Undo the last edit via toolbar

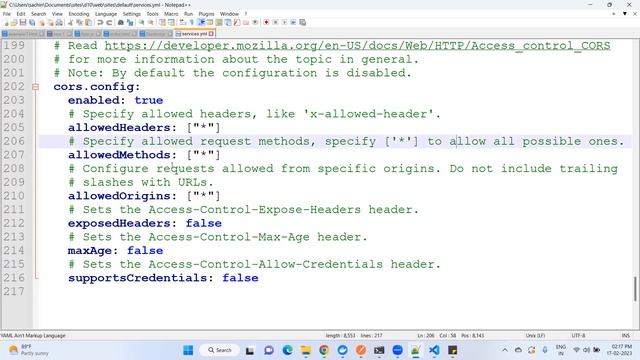point(100,22)
